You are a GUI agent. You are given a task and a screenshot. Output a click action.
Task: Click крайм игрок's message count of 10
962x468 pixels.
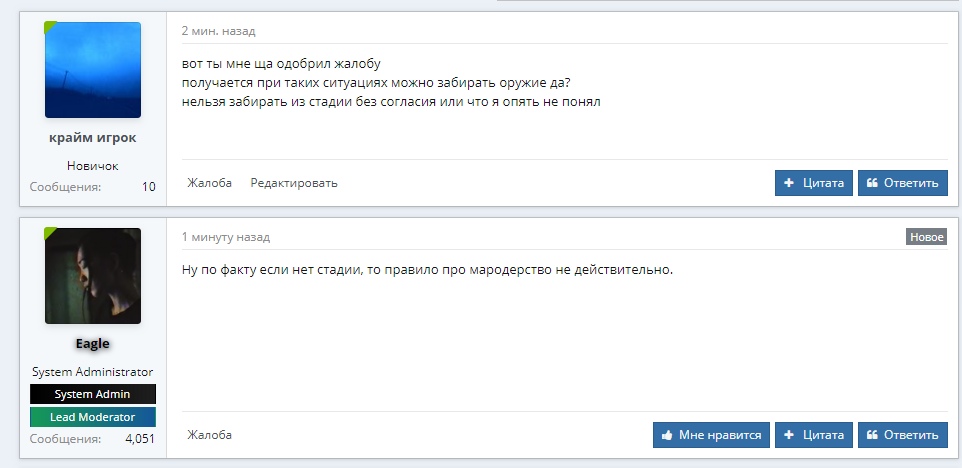pos(148,187)
